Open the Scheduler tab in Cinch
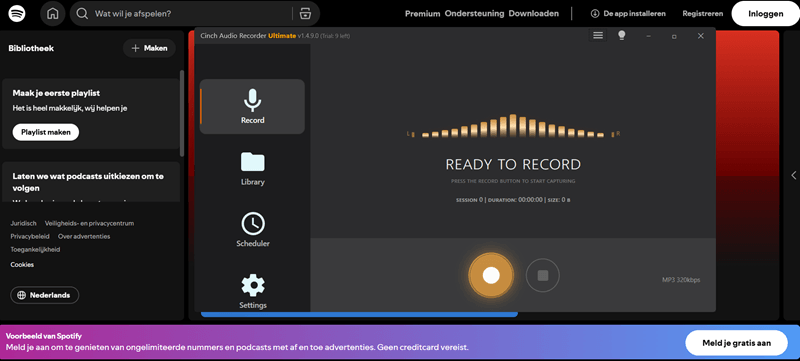The width and height of the screenshot is (800, 361). click(253, 230)
